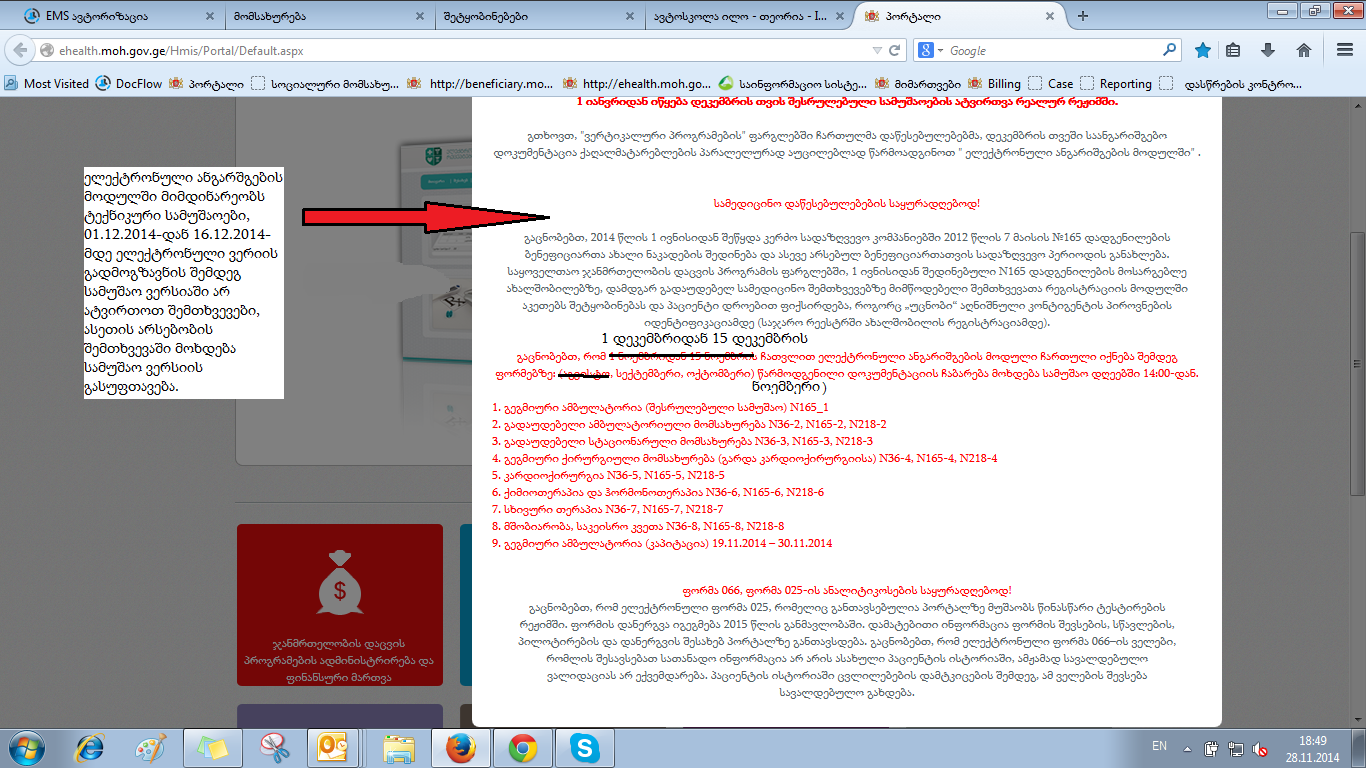Open the DocFlow bookmark
The image size is (1366, 768).
128,84
